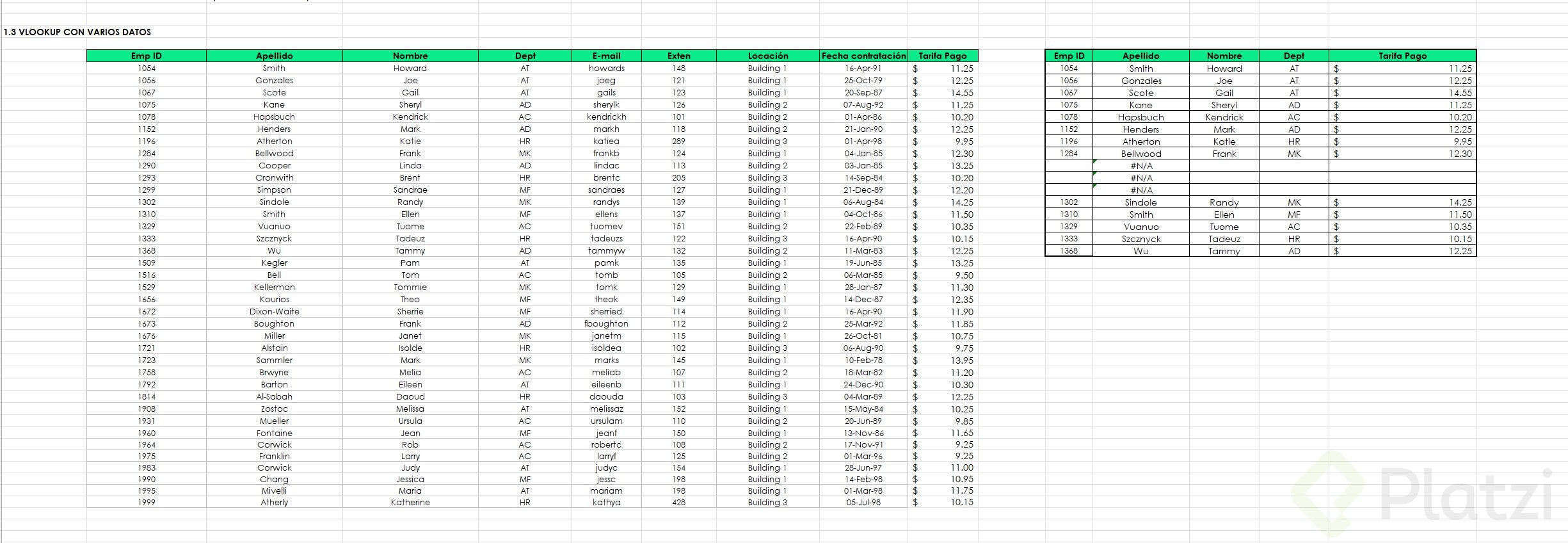The height and width of the screenshot is (543, 1568).
Task: Click the E-mail column header
Action: 606,56
